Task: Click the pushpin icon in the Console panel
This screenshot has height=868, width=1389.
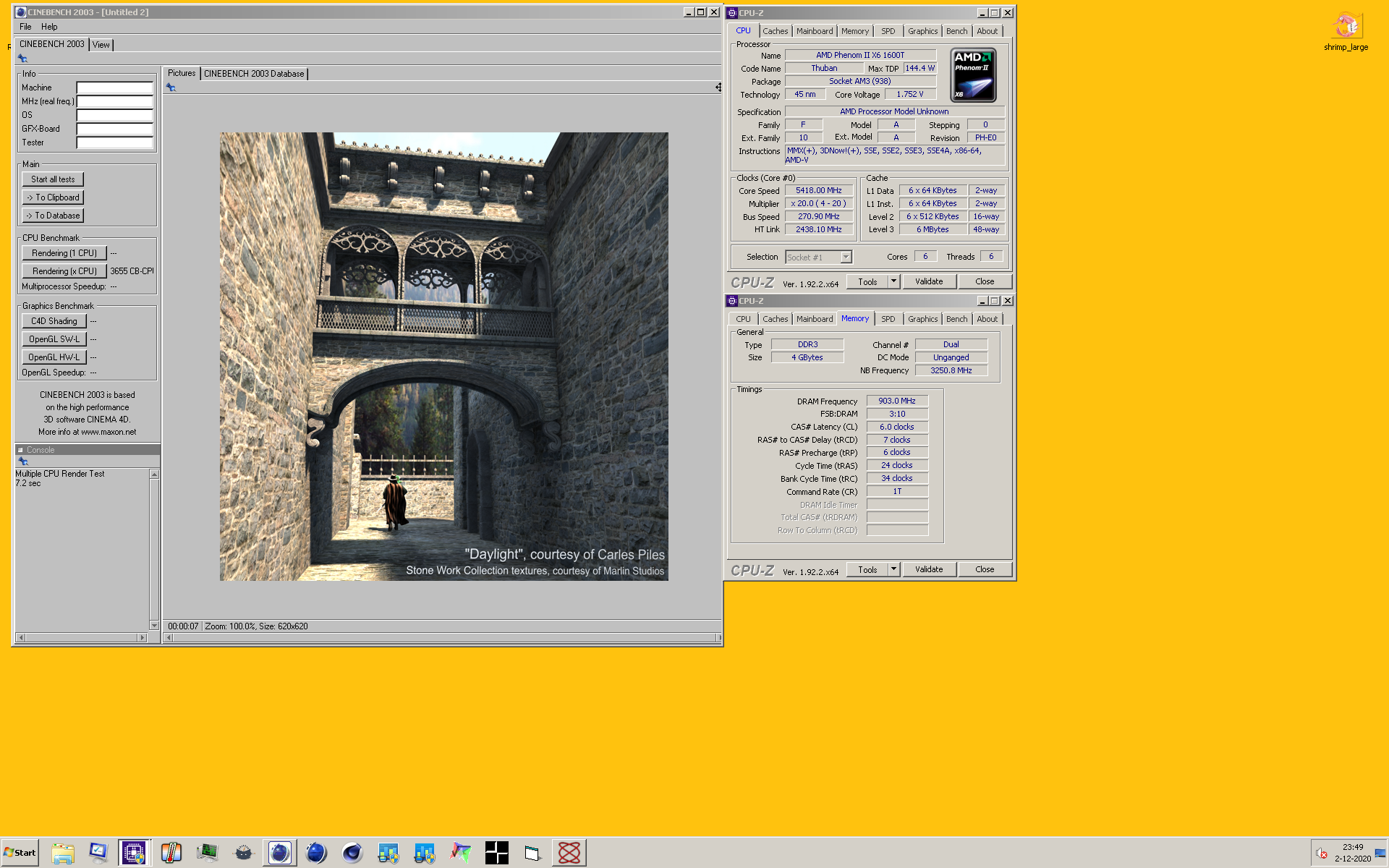Action: click(x=22, y=461)
